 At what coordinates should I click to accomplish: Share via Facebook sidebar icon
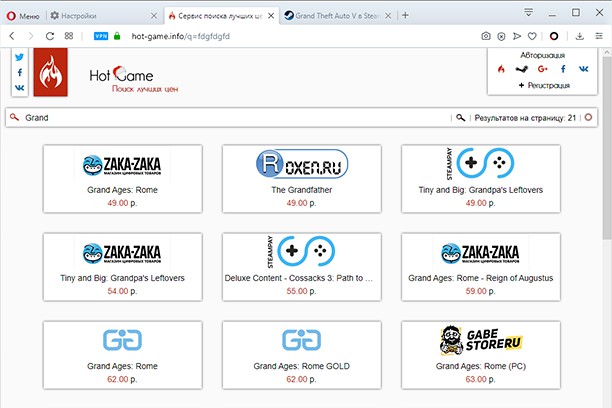coord(19,72)
